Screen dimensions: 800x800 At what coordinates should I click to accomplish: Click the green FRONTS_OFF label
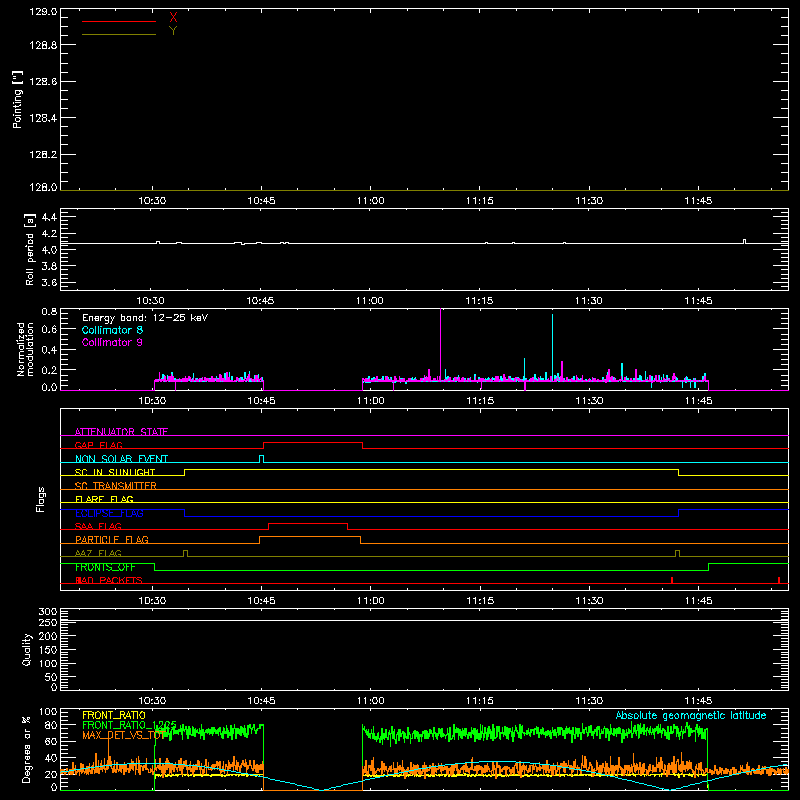click(105, 567)
